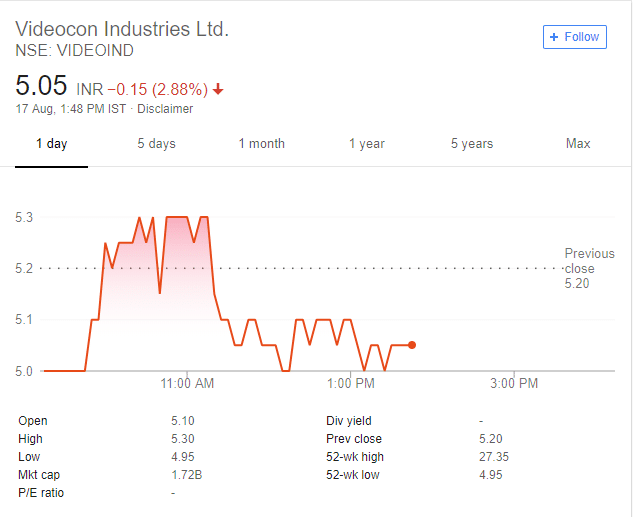This screenshot has height=517, width=633.
Task: Click the 5.05 current price
Action: pyautogui.click(x=41, y=86)
